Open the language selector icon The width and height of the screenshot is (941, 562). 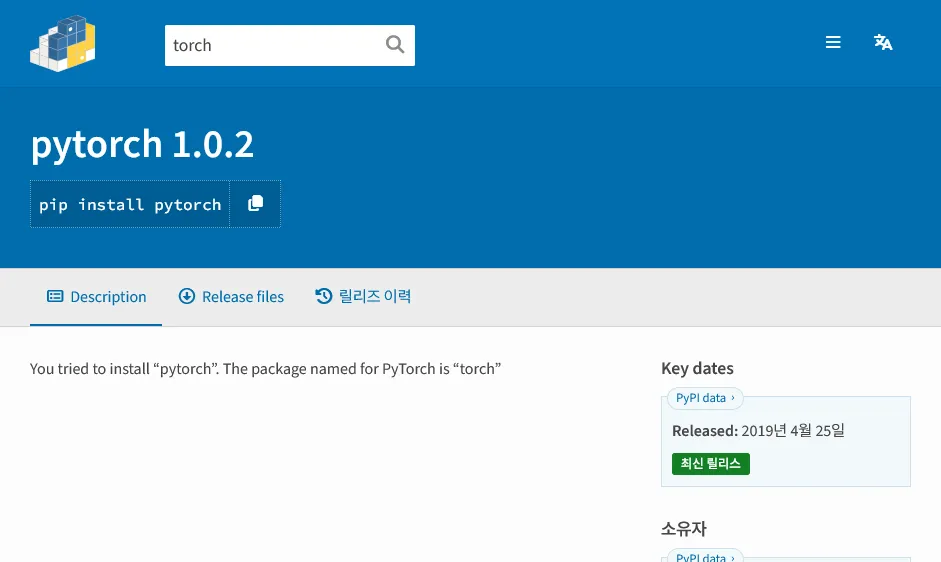pos(883,43)
